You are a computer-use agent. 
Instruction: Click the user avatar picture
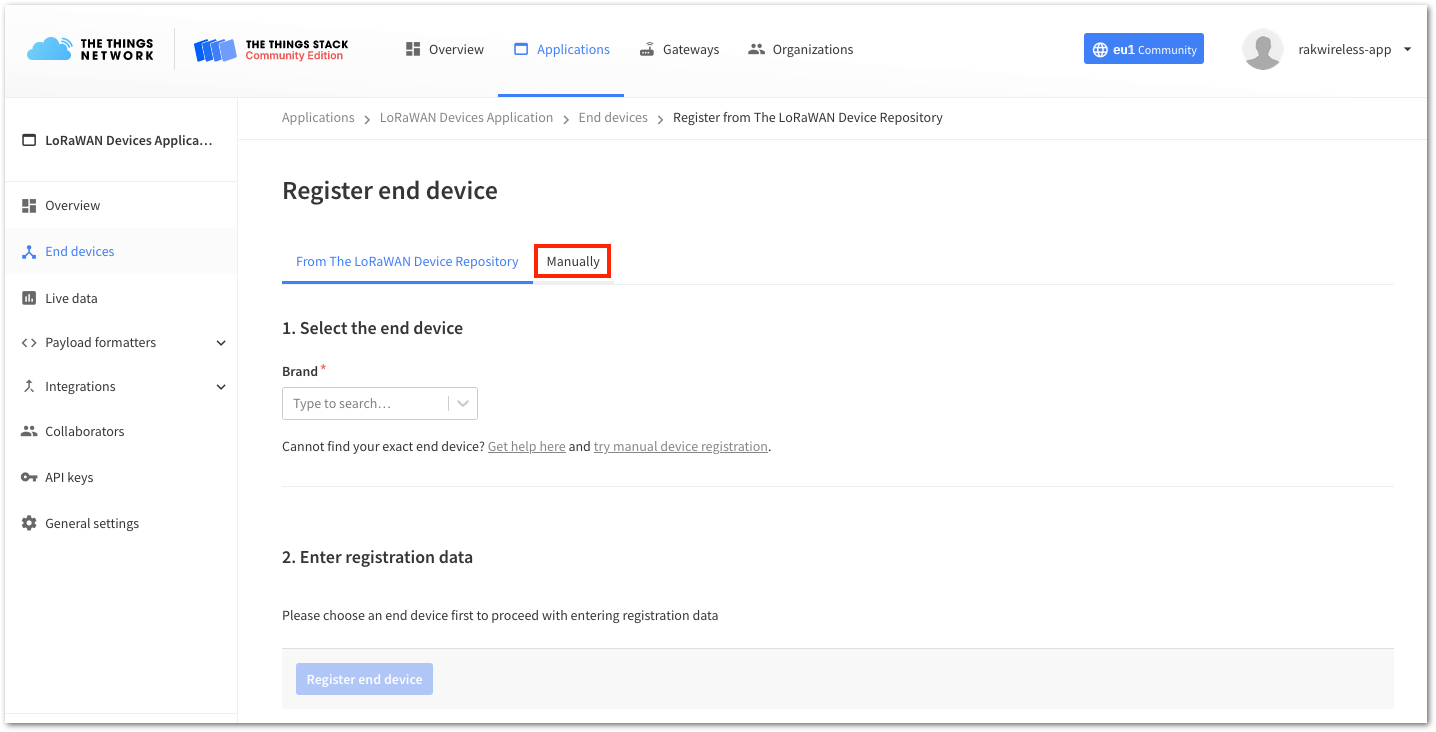coord(1262,49)
